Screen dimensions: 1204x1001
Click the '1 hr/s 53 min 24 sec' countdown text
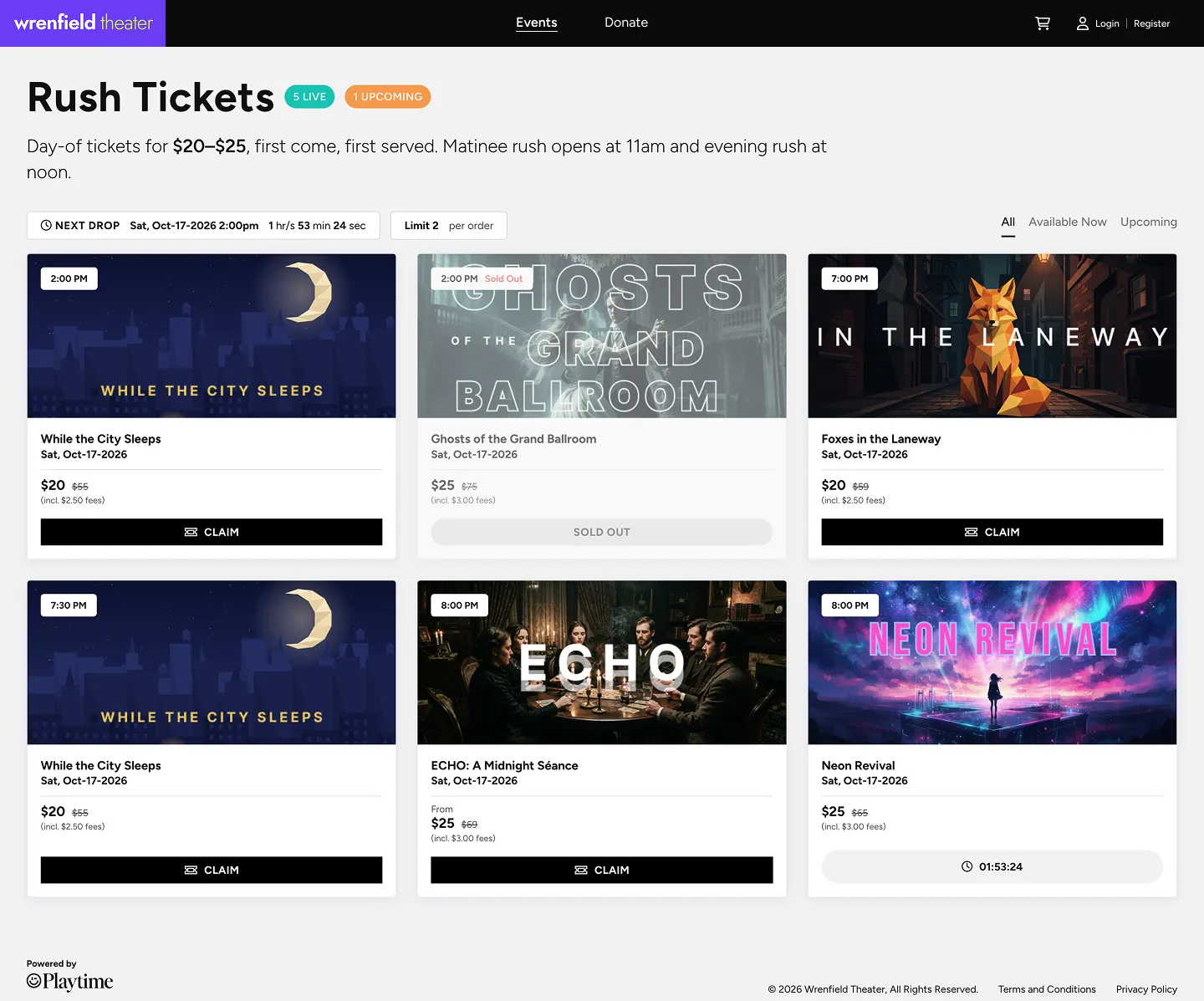(x=317, y=226)
